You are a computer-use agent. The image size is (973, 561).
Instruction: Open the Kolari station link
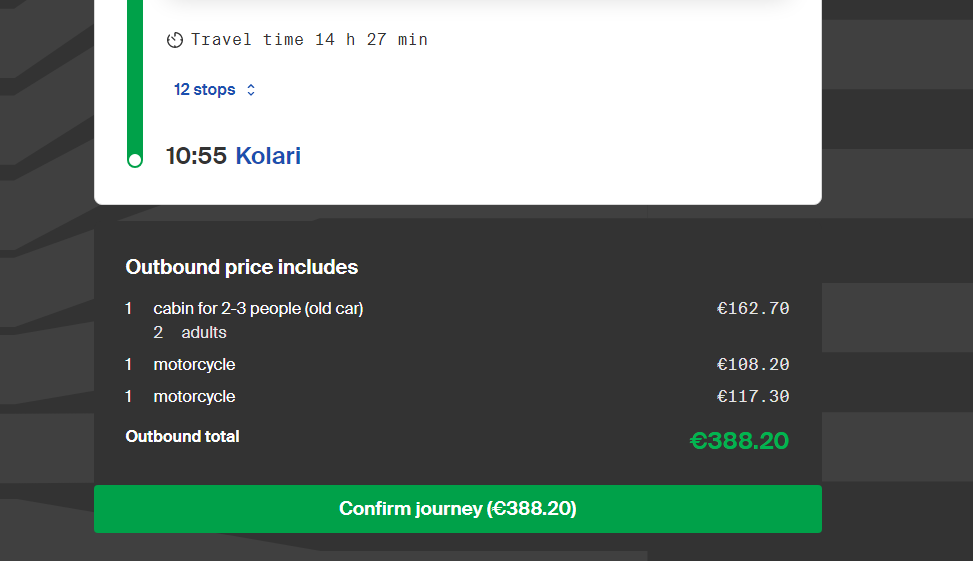point(268,156)
